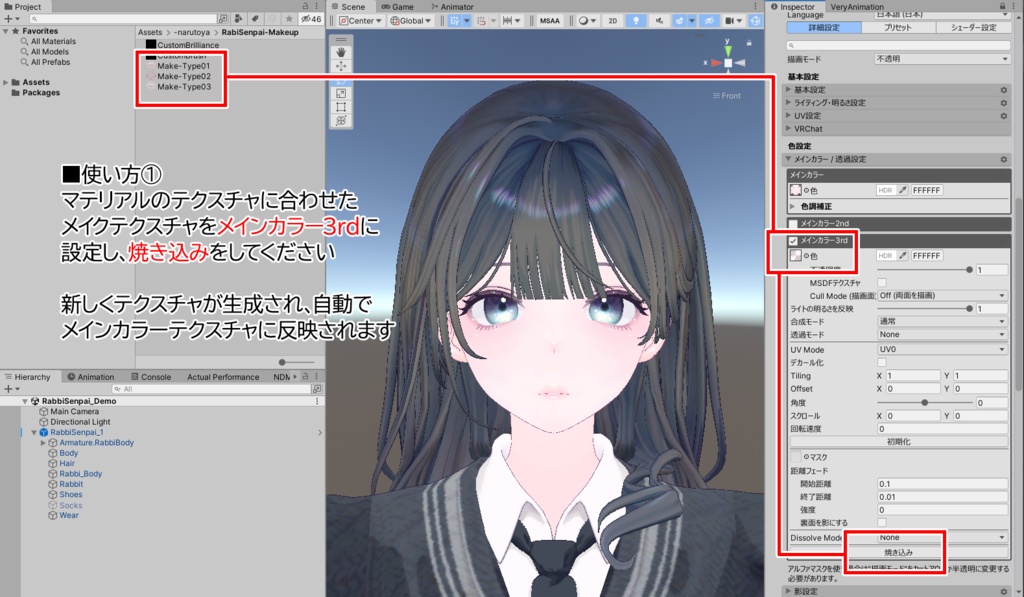This screenshot has height=597, width=1024.
Task: Click the Front view label
Action: 726,95
